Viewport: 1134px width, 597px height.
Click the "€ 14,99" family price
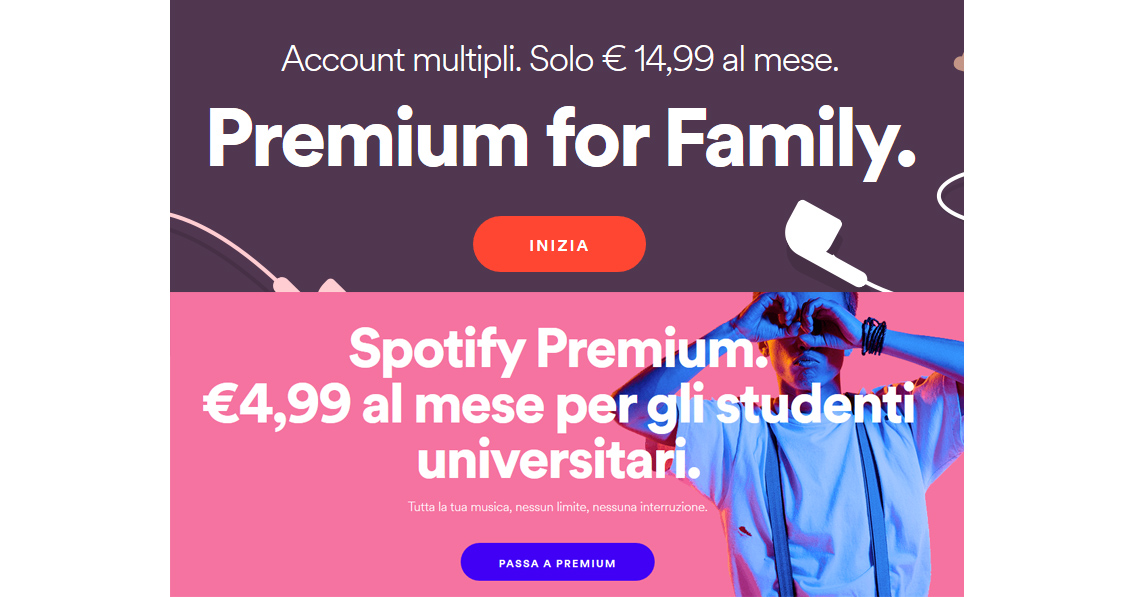click(x=658, y=59)
